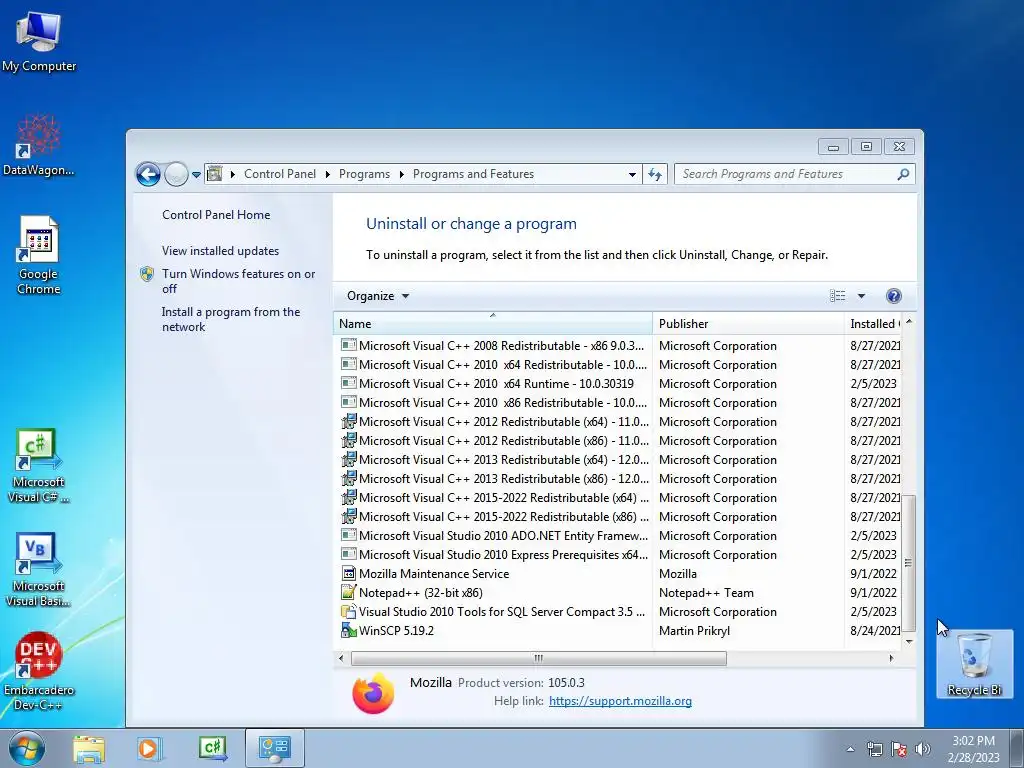Select Visual Studio 2010 Tools for SQL Server Compact

[x=620, y=612]
